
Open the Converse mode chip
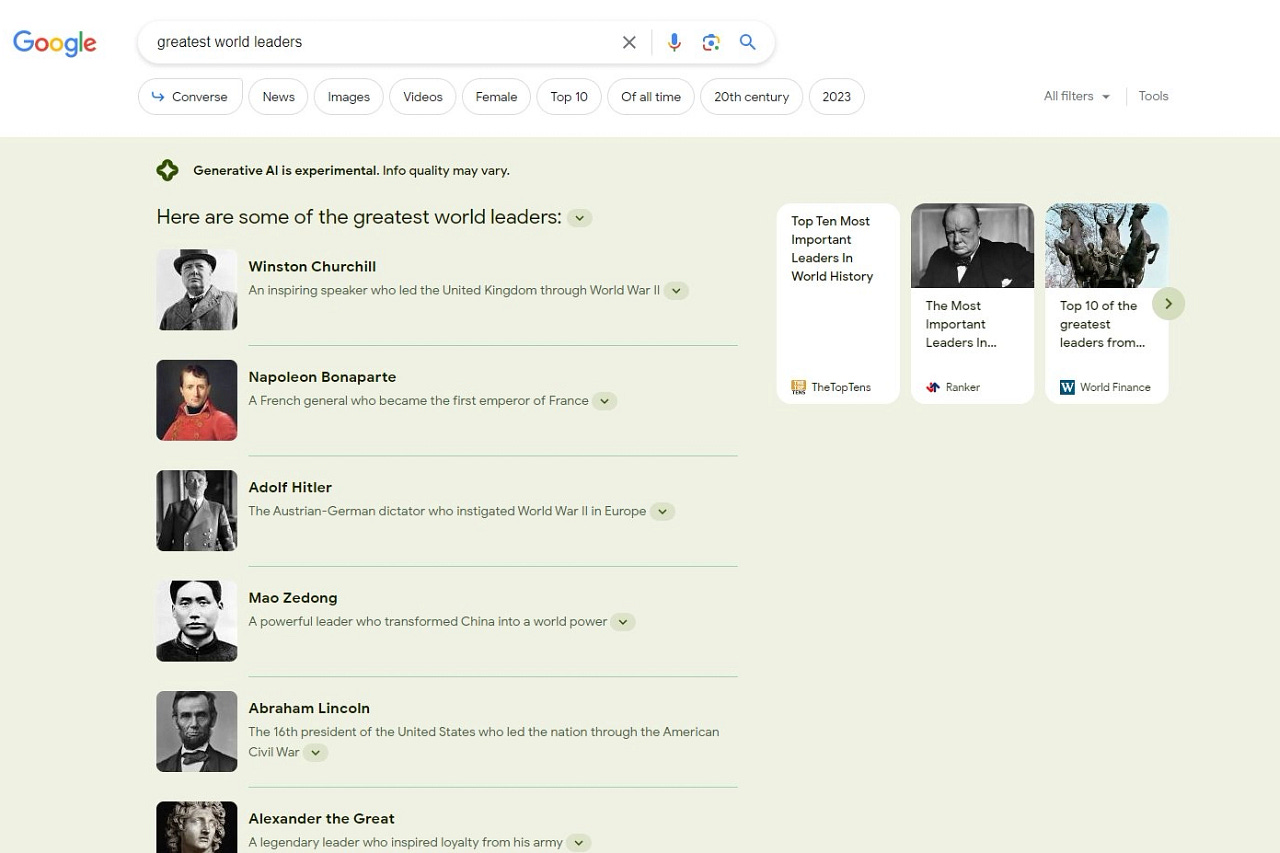pos(190,97)
